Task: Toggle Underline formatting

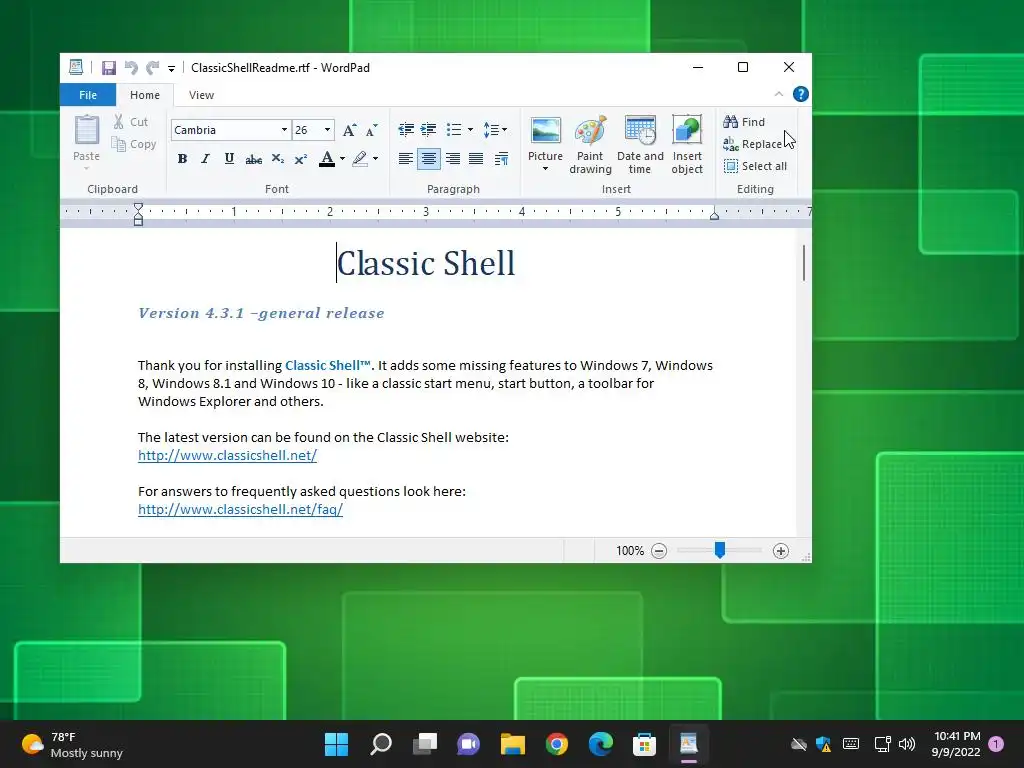Action: [x=229, y=159]
